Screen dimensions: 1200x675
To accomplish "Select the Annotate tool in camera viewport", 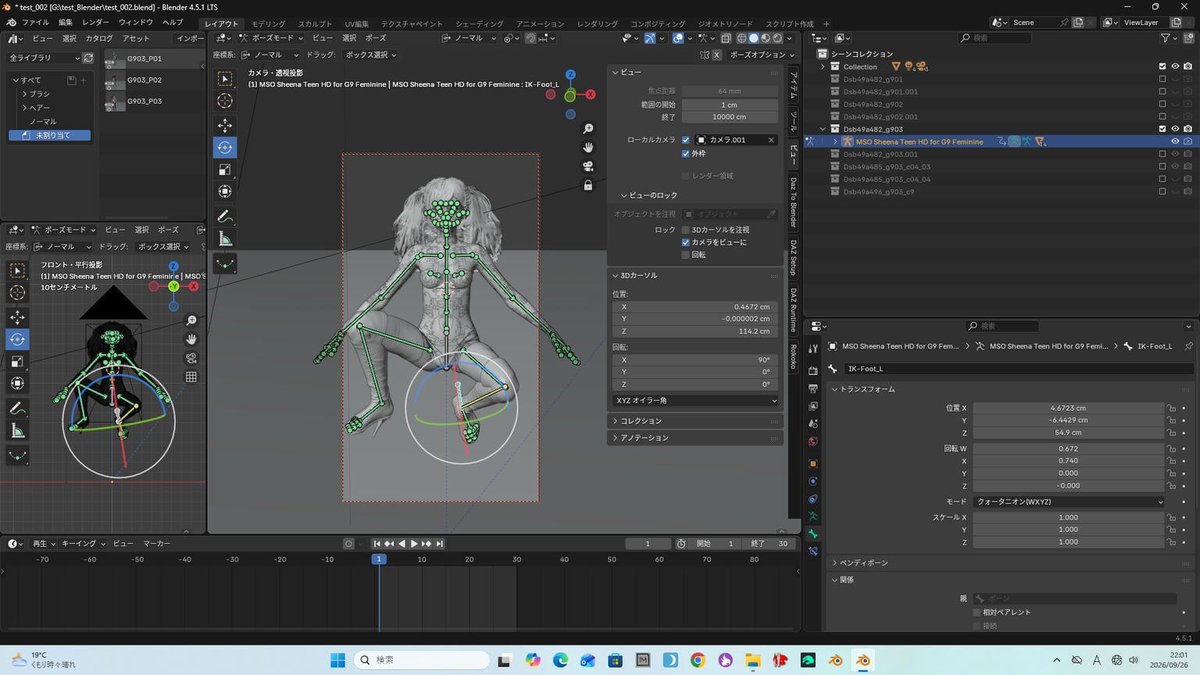I will coord(226,216).
